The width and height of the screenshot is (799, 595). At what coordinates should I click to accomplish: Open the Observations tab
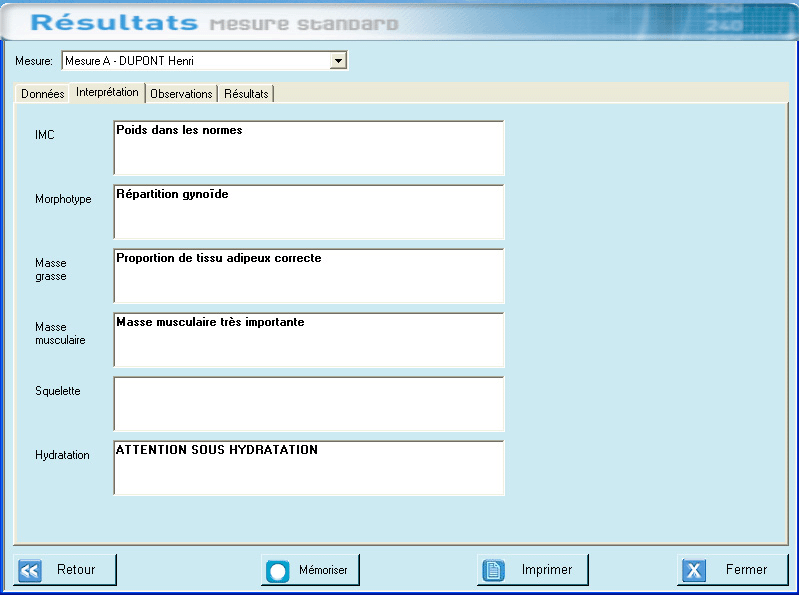tap(181, 94)
